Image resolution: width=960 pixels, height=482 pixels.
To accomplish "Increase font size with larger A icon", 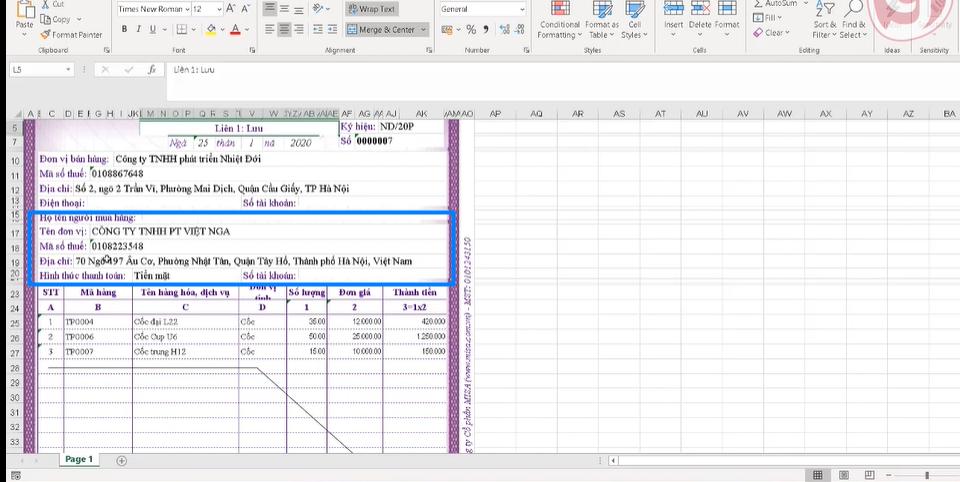I will (x=231, y=9).
